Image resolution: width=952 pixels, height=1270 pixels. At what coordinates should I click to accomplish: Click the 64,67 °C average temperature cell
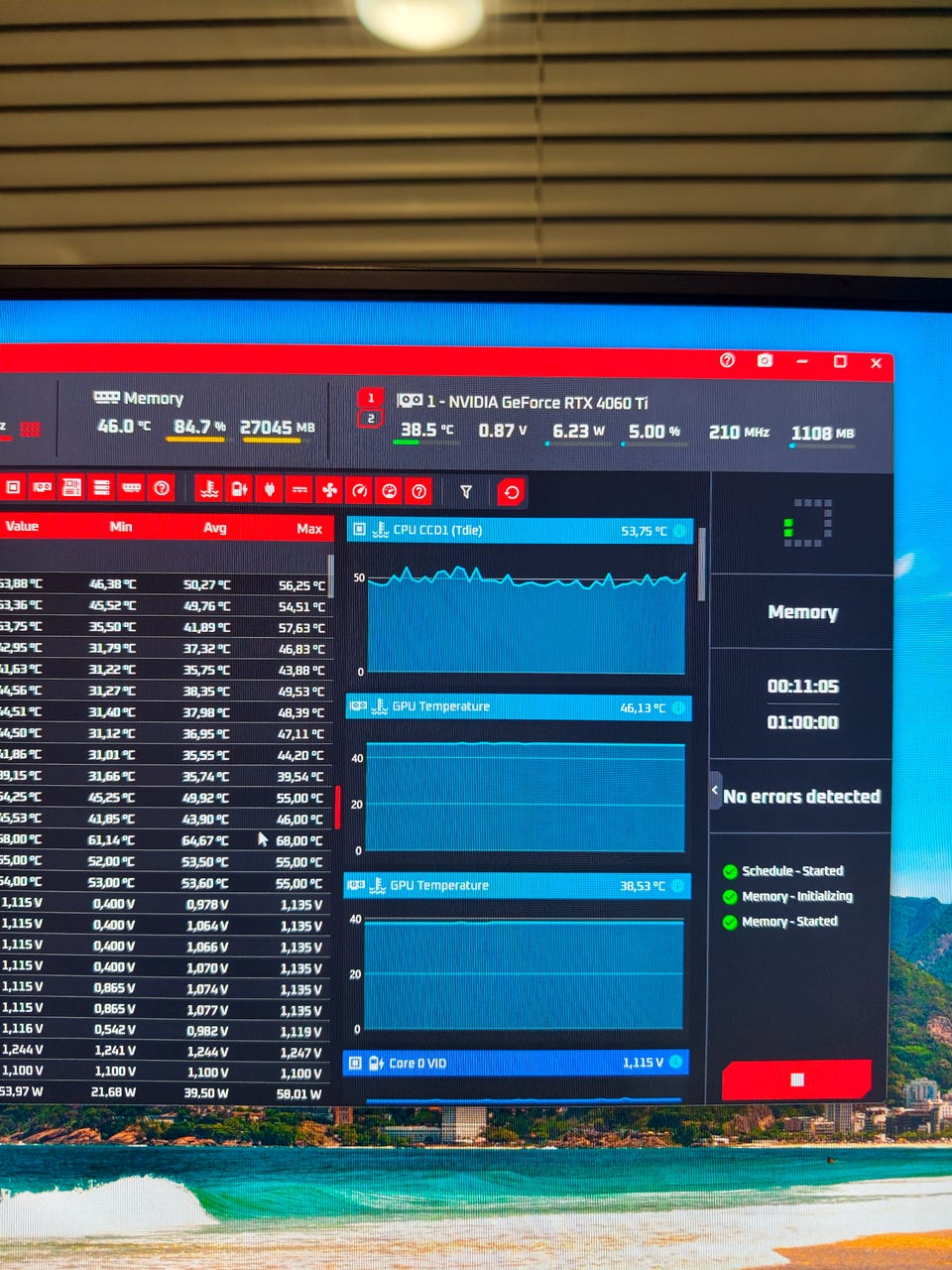(x=205, y=840)
